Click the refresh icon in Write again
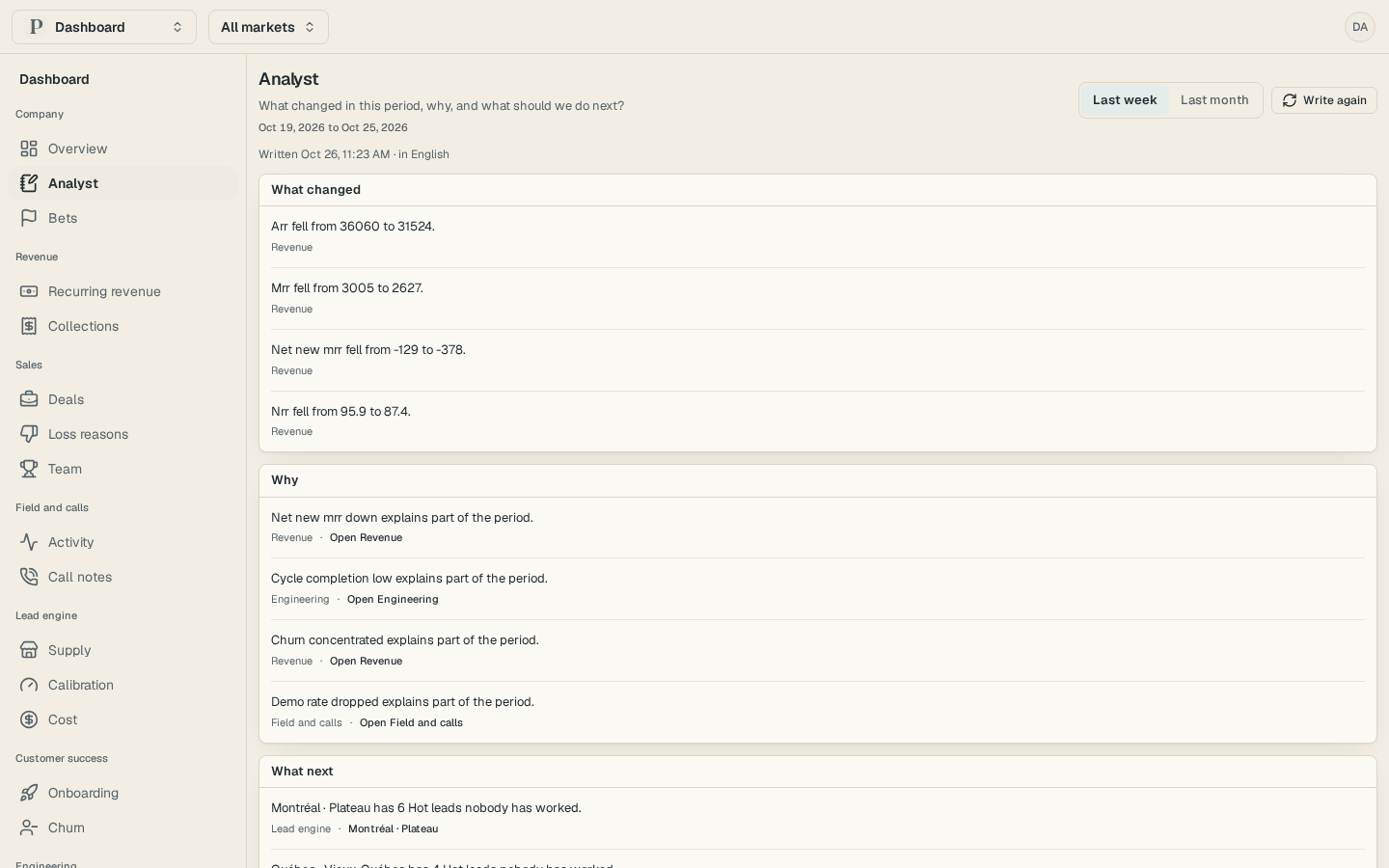The width and height of the screenshot is (1389, 868). (1290, 100)
